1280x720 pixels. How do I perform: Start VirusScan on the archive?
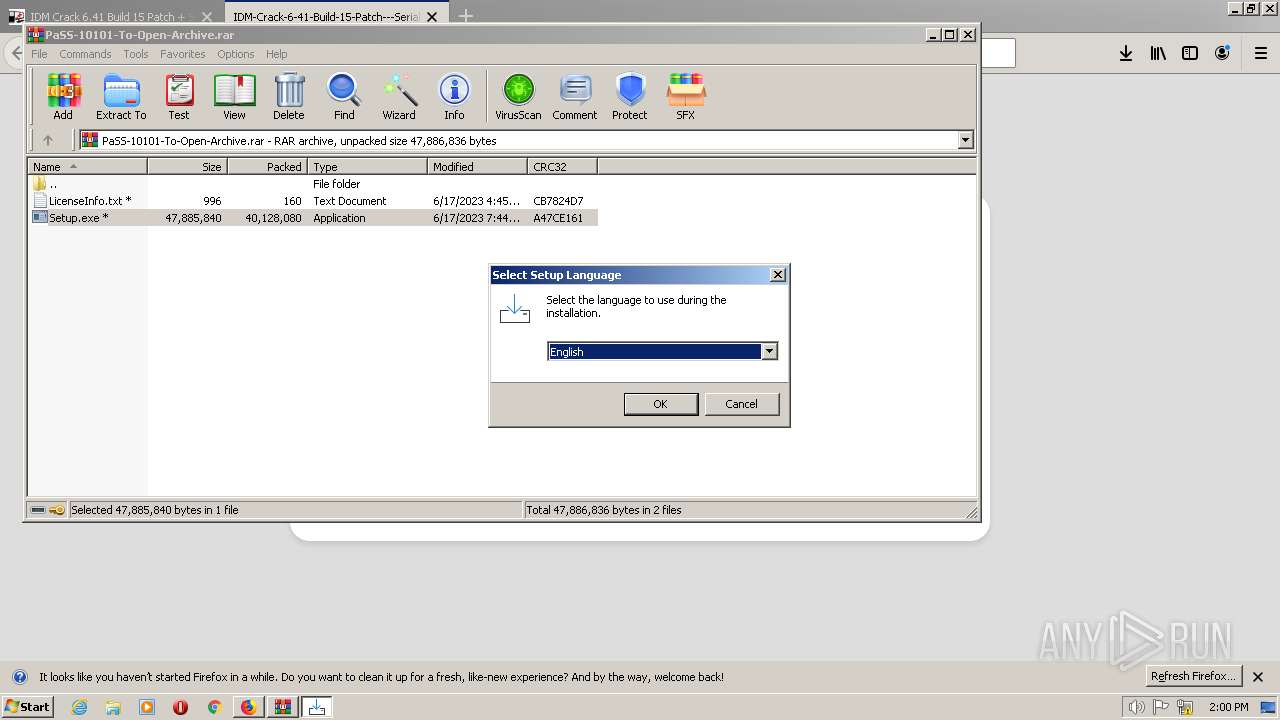518,97
